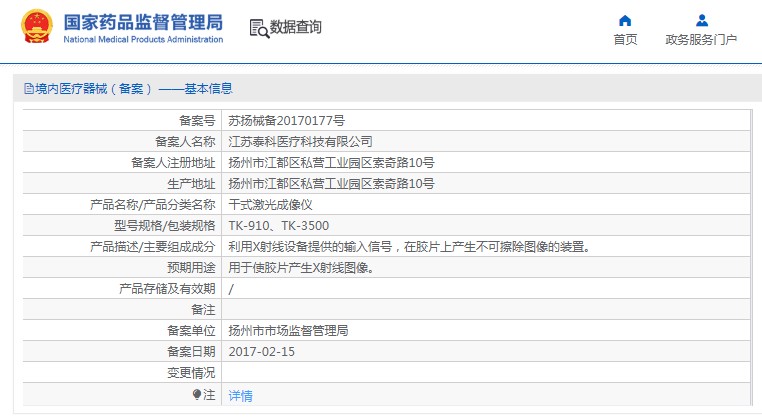
Task: Click the 境内医疗器械（备案）——基本信息 header
Action: [x=134, y=88]
